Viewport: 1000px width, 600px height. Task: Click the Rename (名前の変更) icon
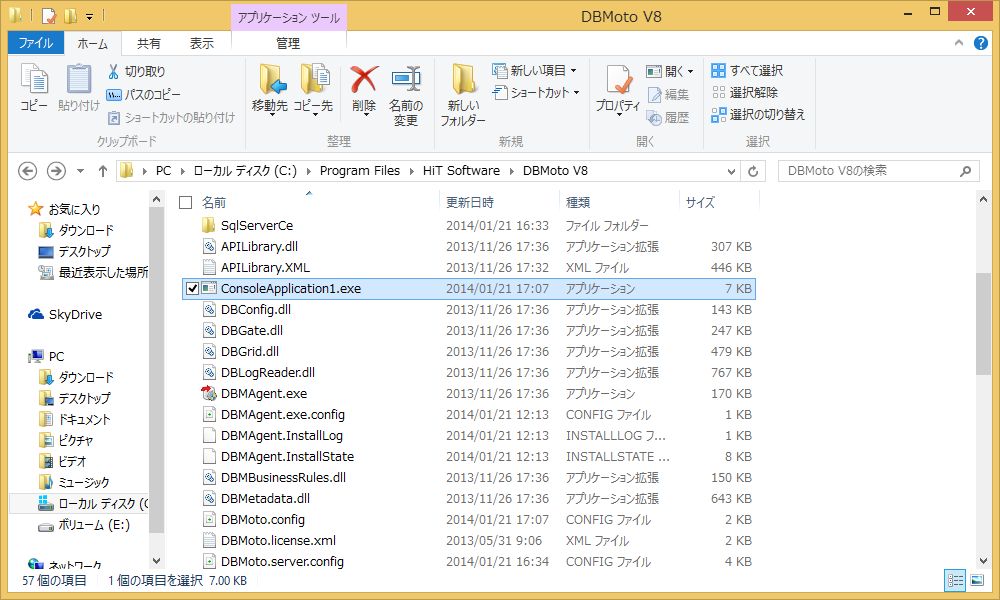[x=406, y=78]
